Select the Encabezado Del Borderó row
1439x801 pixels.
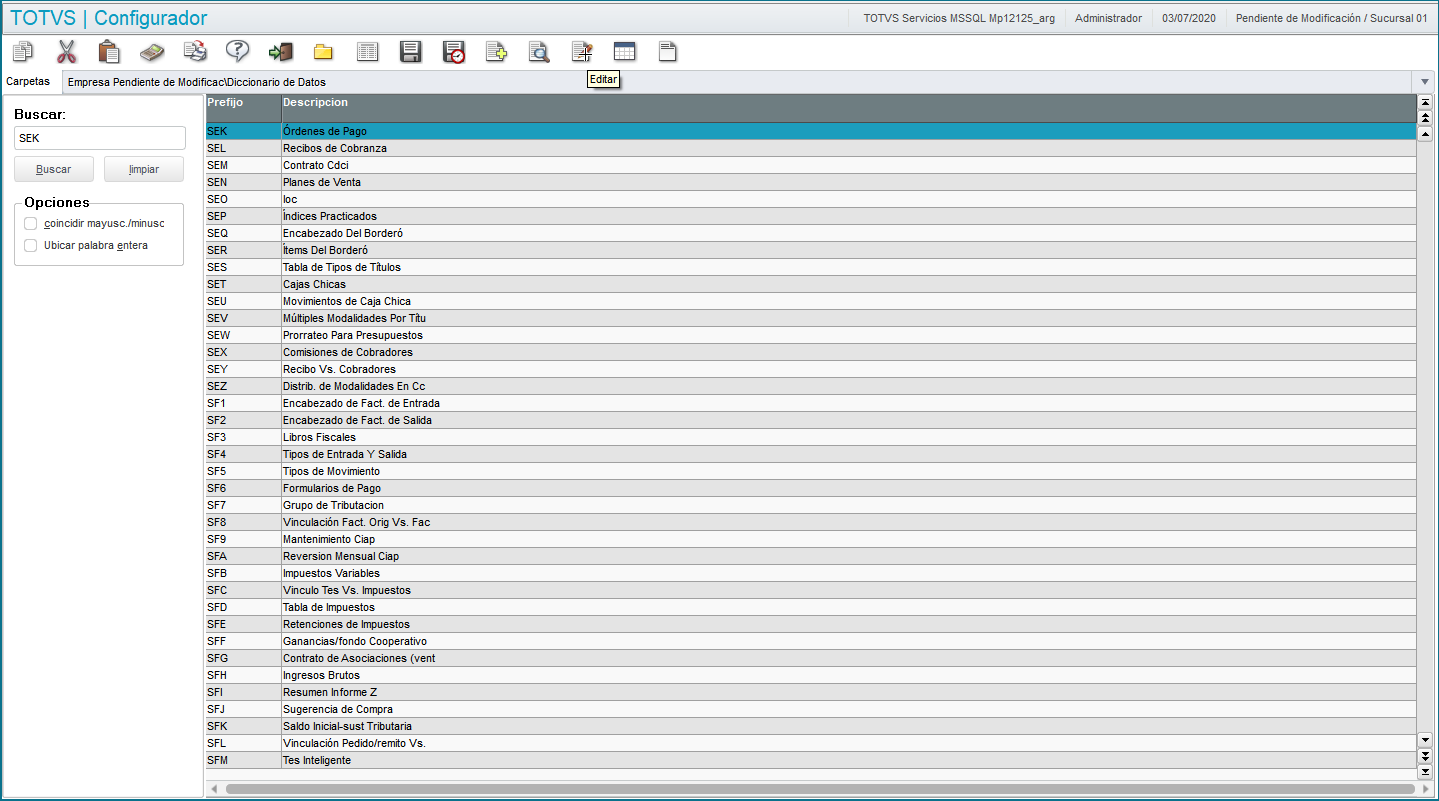(811, 233)
